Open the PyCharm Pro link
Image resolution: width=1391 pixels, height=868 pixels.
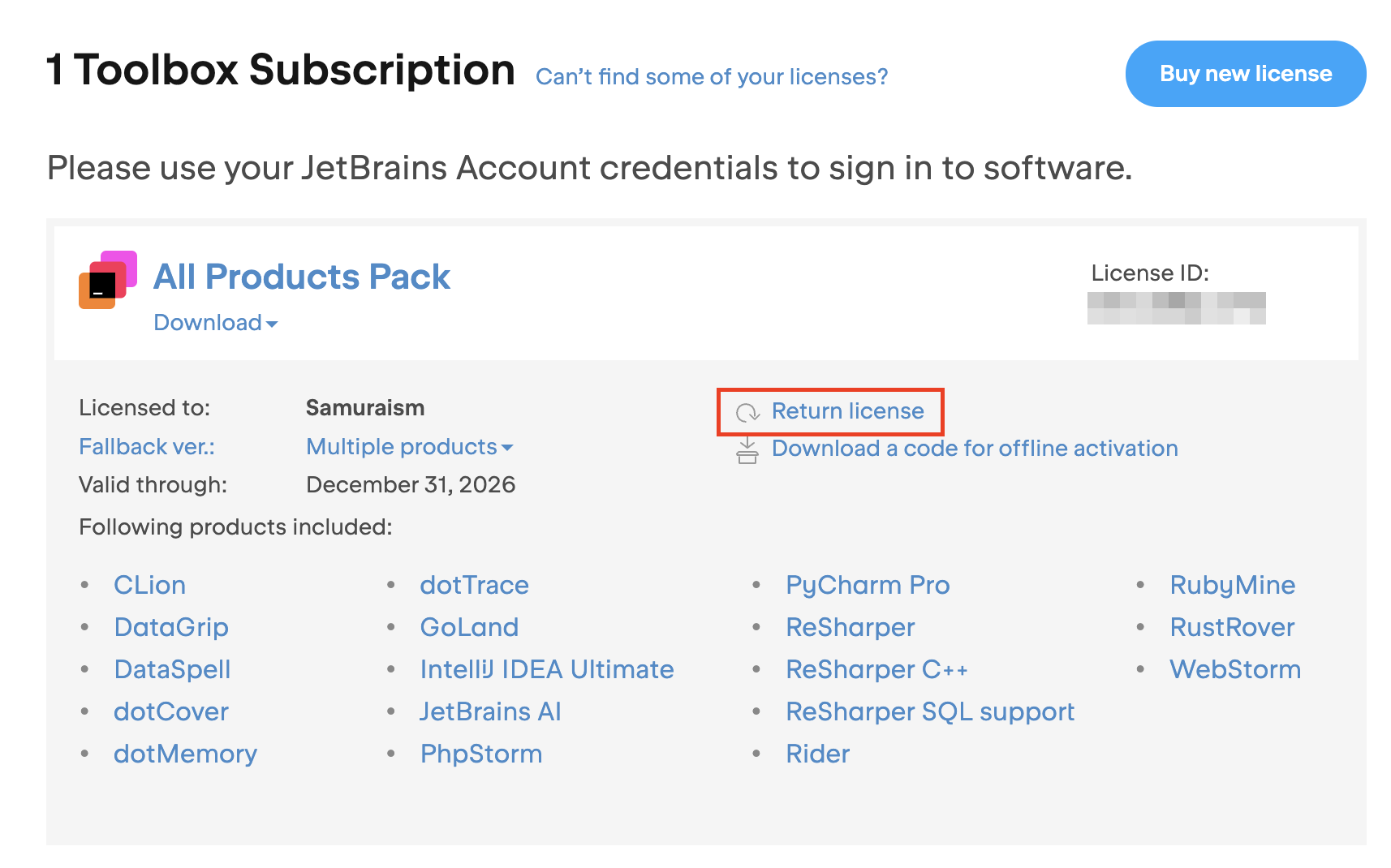click(x=867, y=586)
